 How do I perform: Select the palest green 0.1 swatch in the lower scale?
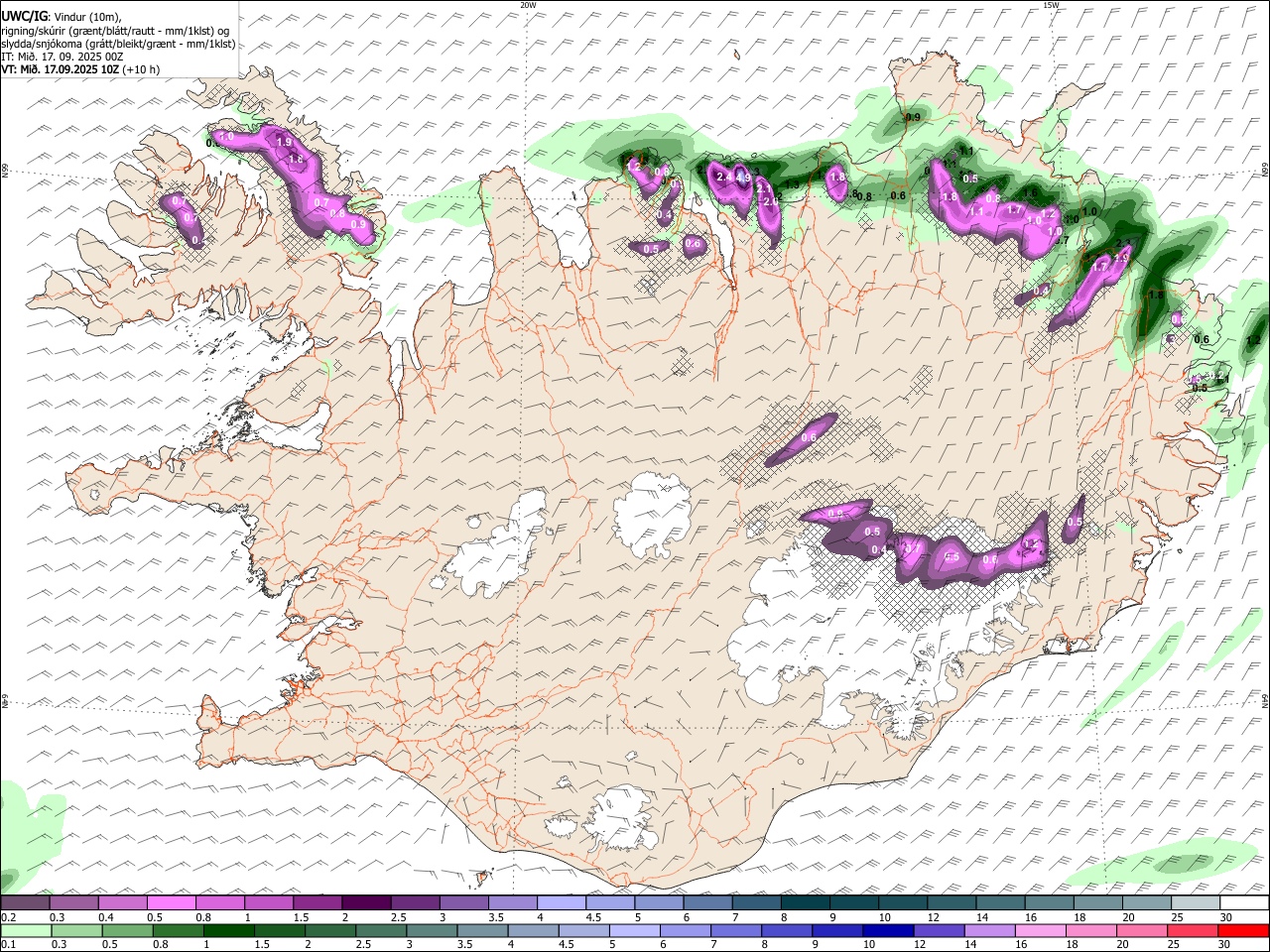tap(26, 930)
